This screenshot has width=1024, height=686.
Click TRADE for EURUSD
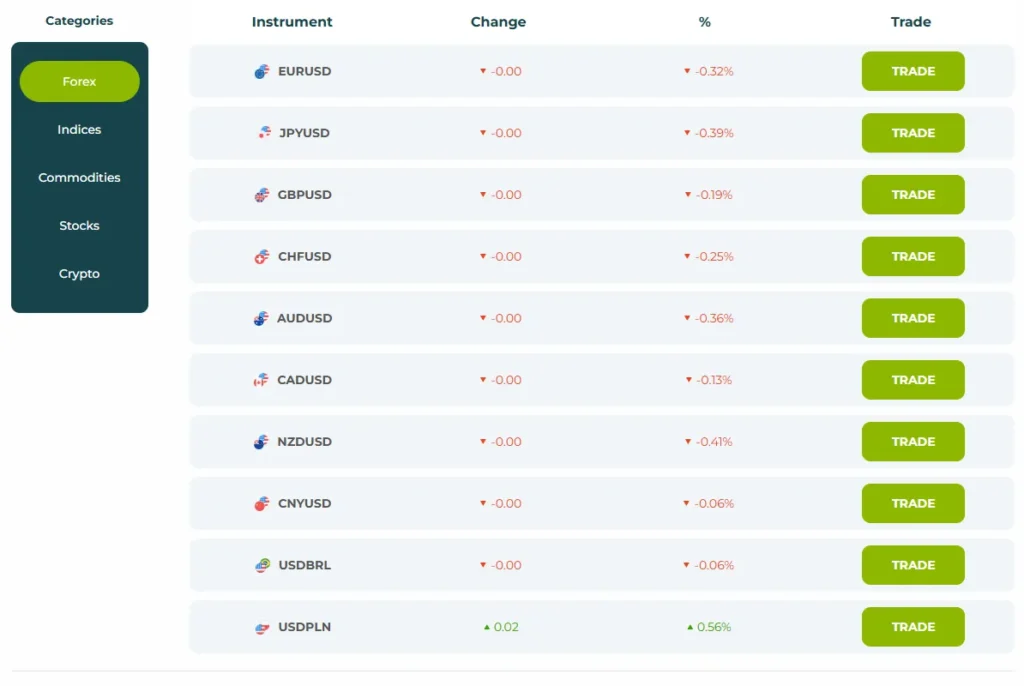912,71
